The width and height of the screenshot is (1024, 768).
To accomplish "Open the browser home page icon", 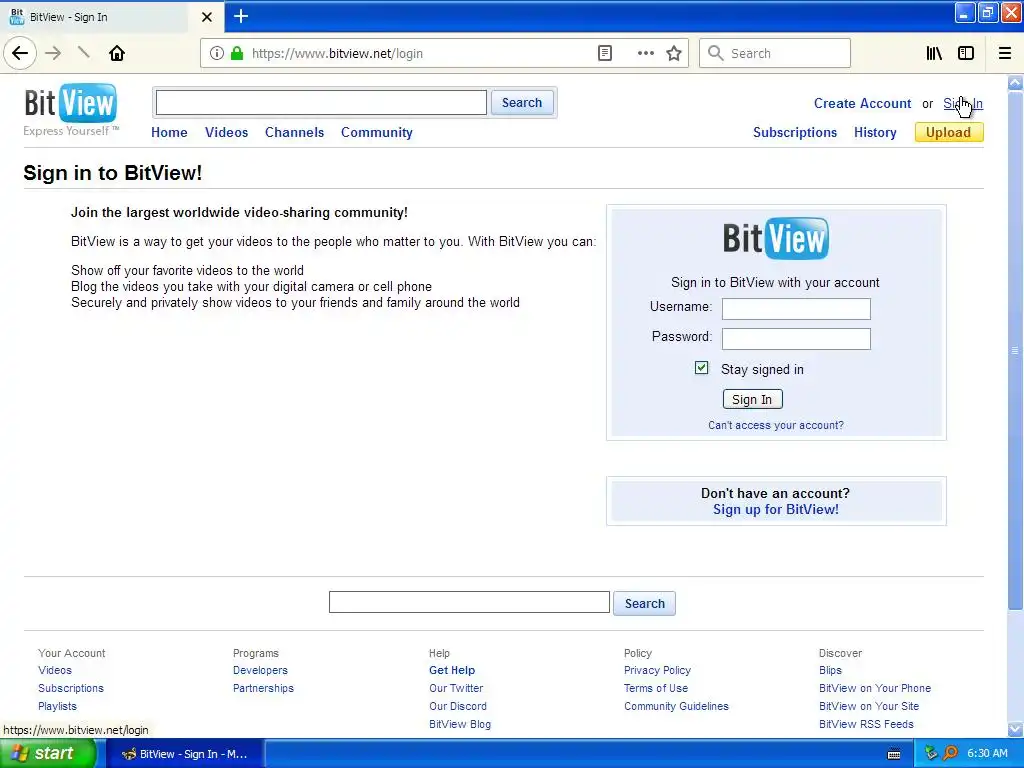I will pos(117,53).
